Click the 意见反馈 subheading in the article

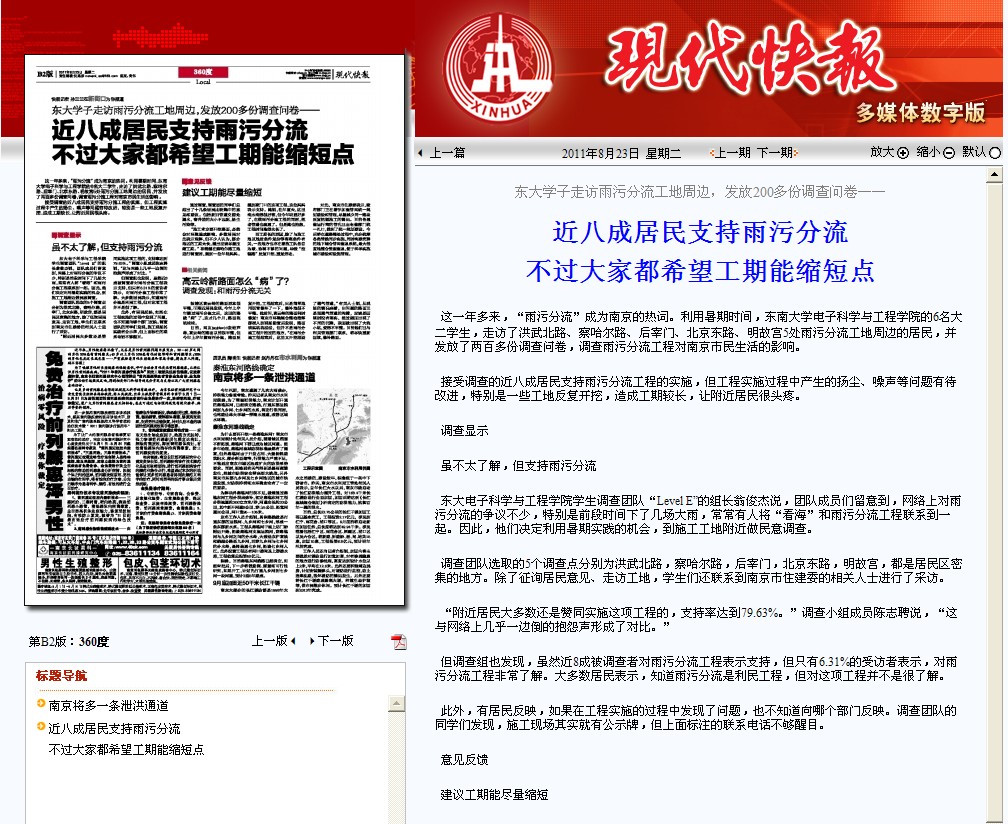click(464, 760)
